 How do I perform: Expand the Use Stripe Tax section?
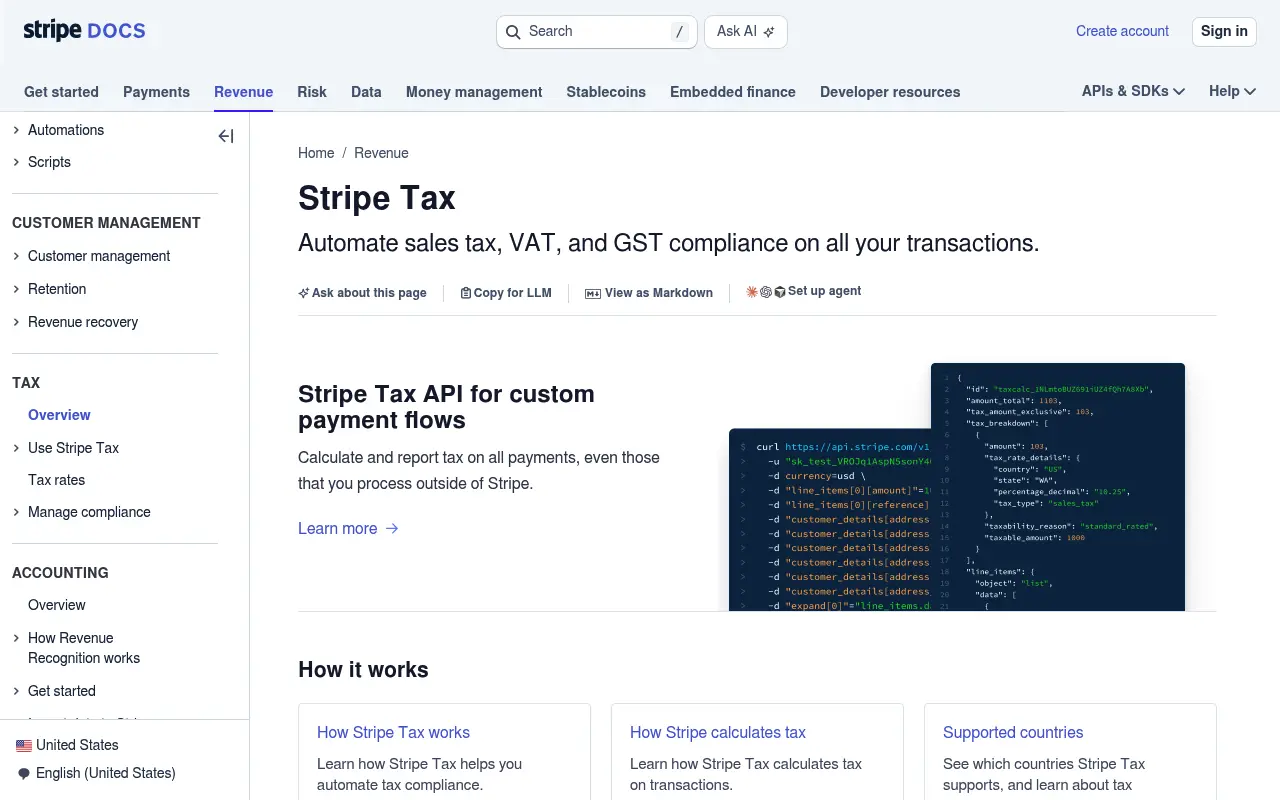pyautogui.click(x=16, y=448)
